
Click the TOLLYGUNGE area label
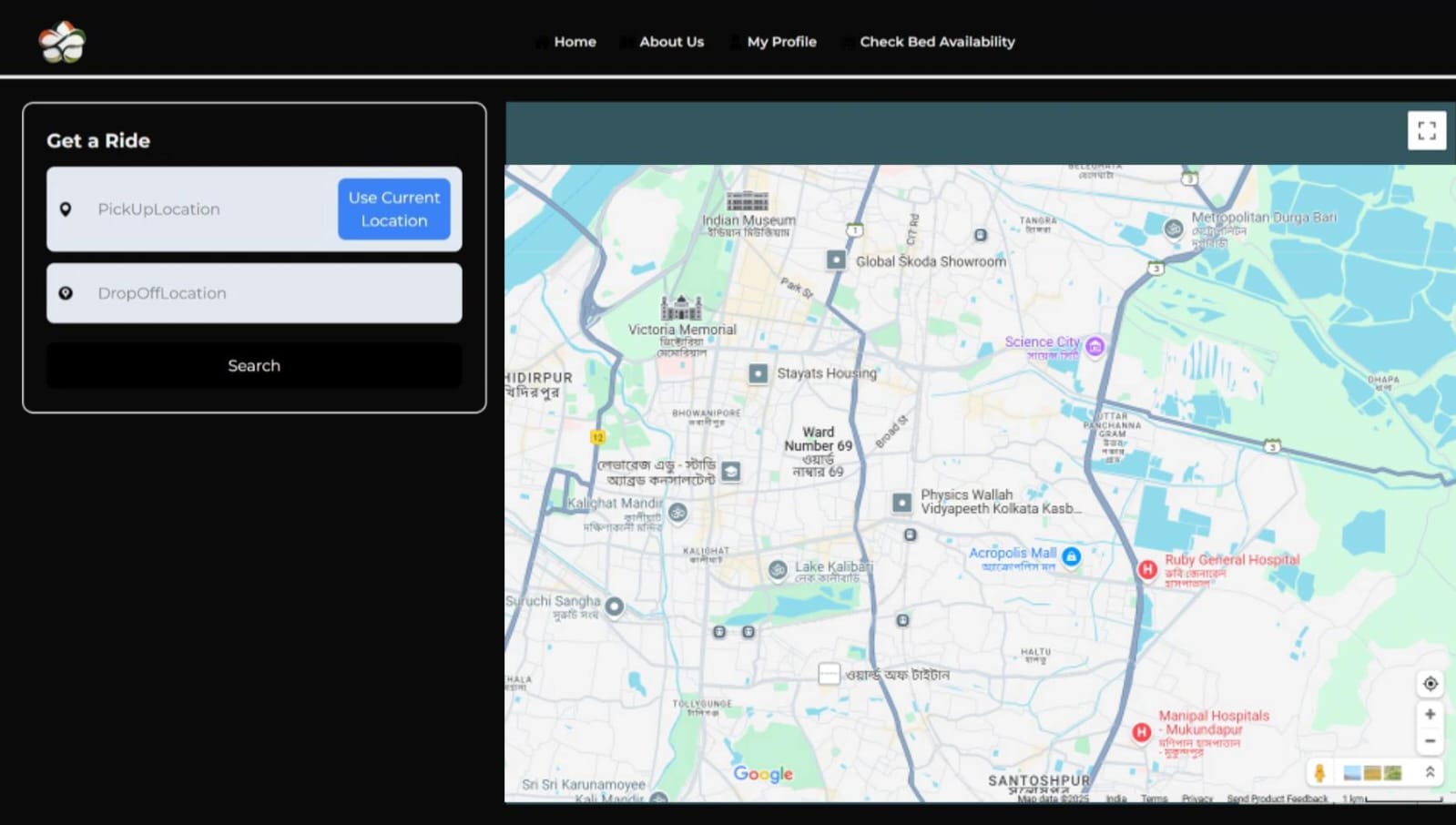point(702,703)
